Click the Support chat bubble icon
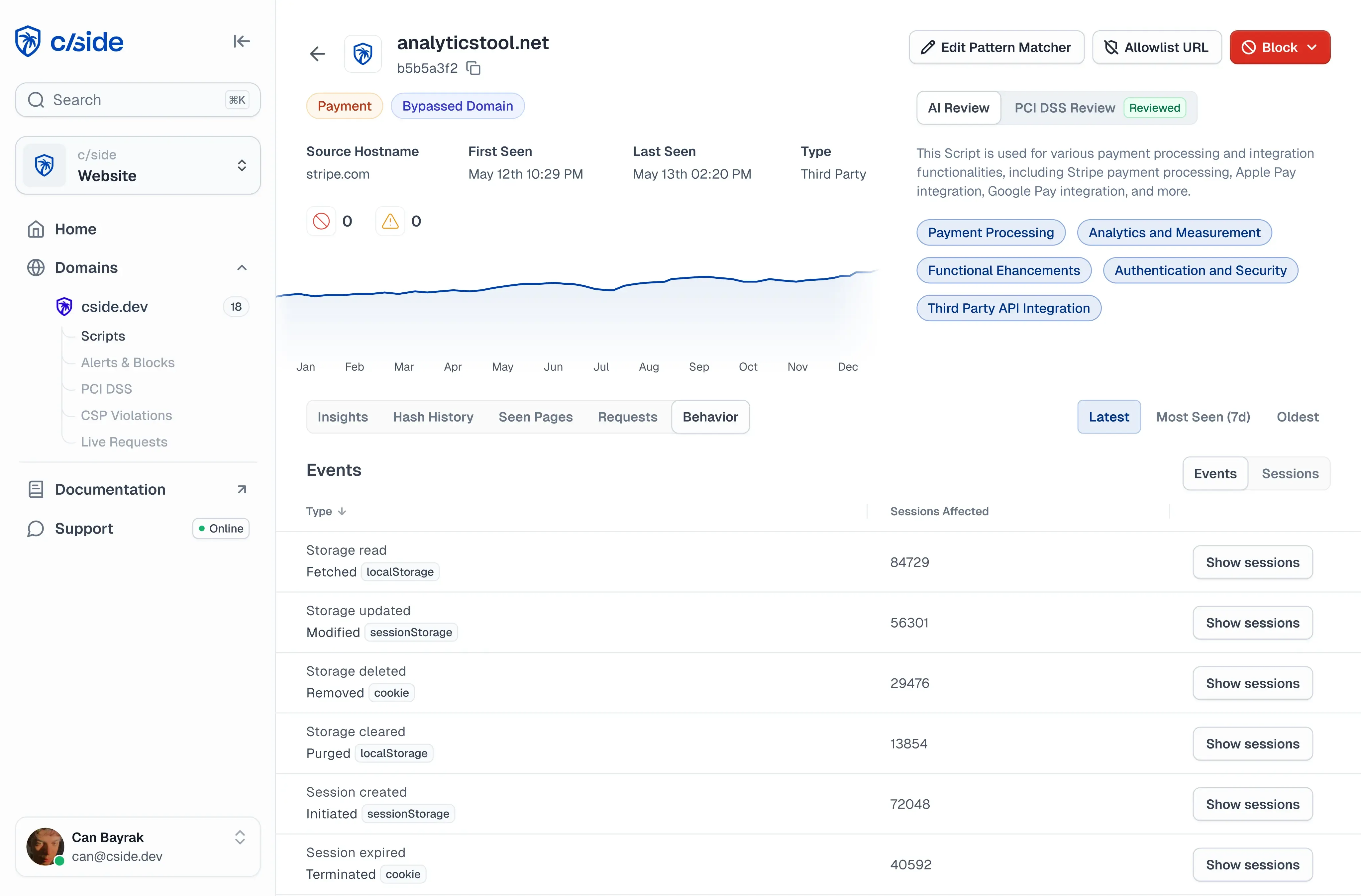 pos(35,528)
